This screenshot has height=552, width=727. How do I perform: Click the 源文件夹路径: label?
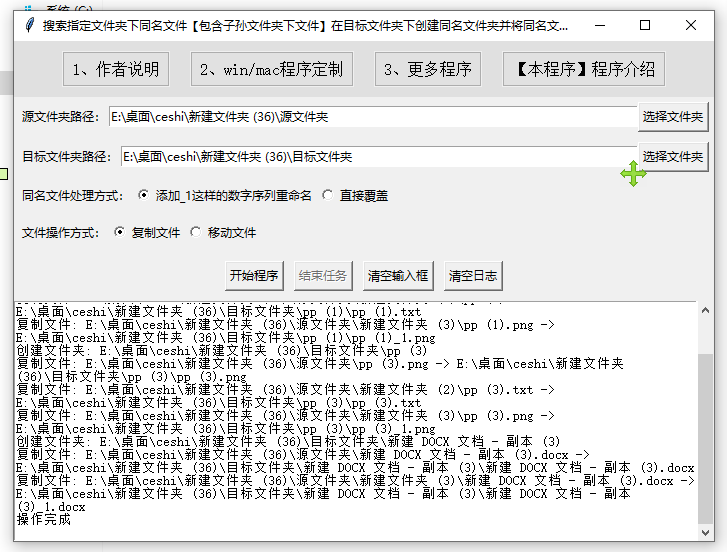pyautogui.click(x=61, y=117)
